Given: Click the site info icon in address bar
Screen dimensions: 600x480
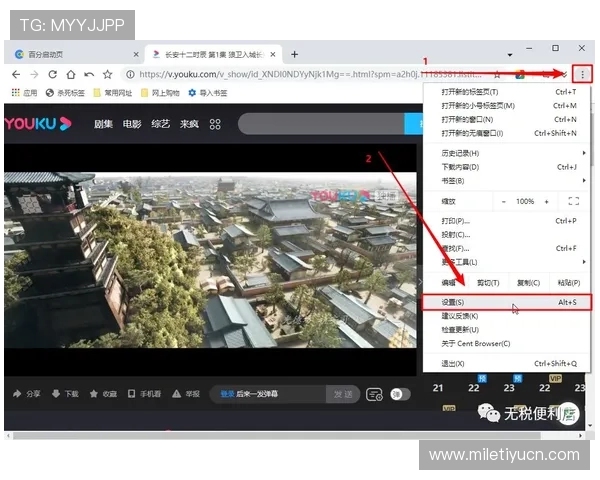Looking at the screenshot, I should click(x=130, y=74).
